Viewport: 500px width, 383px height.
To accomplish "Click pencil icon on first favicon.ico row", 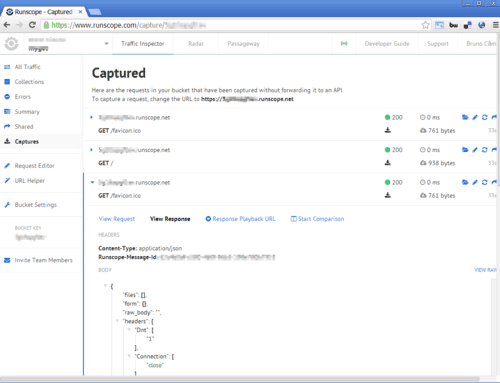I will 475,117.
